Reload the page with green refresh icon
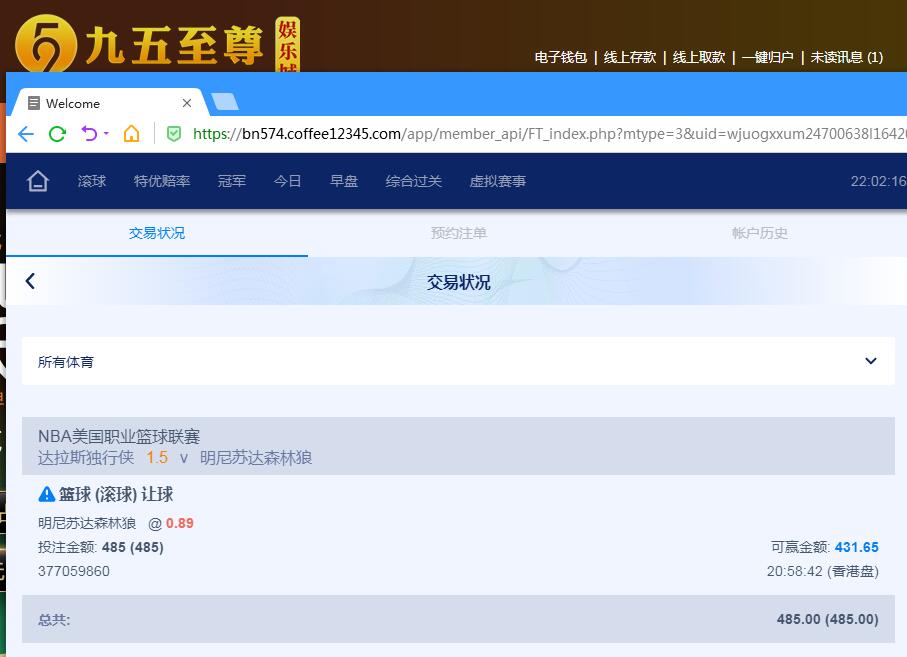The width and height of the screenshot is (907, 657). [x=57, y=134]
